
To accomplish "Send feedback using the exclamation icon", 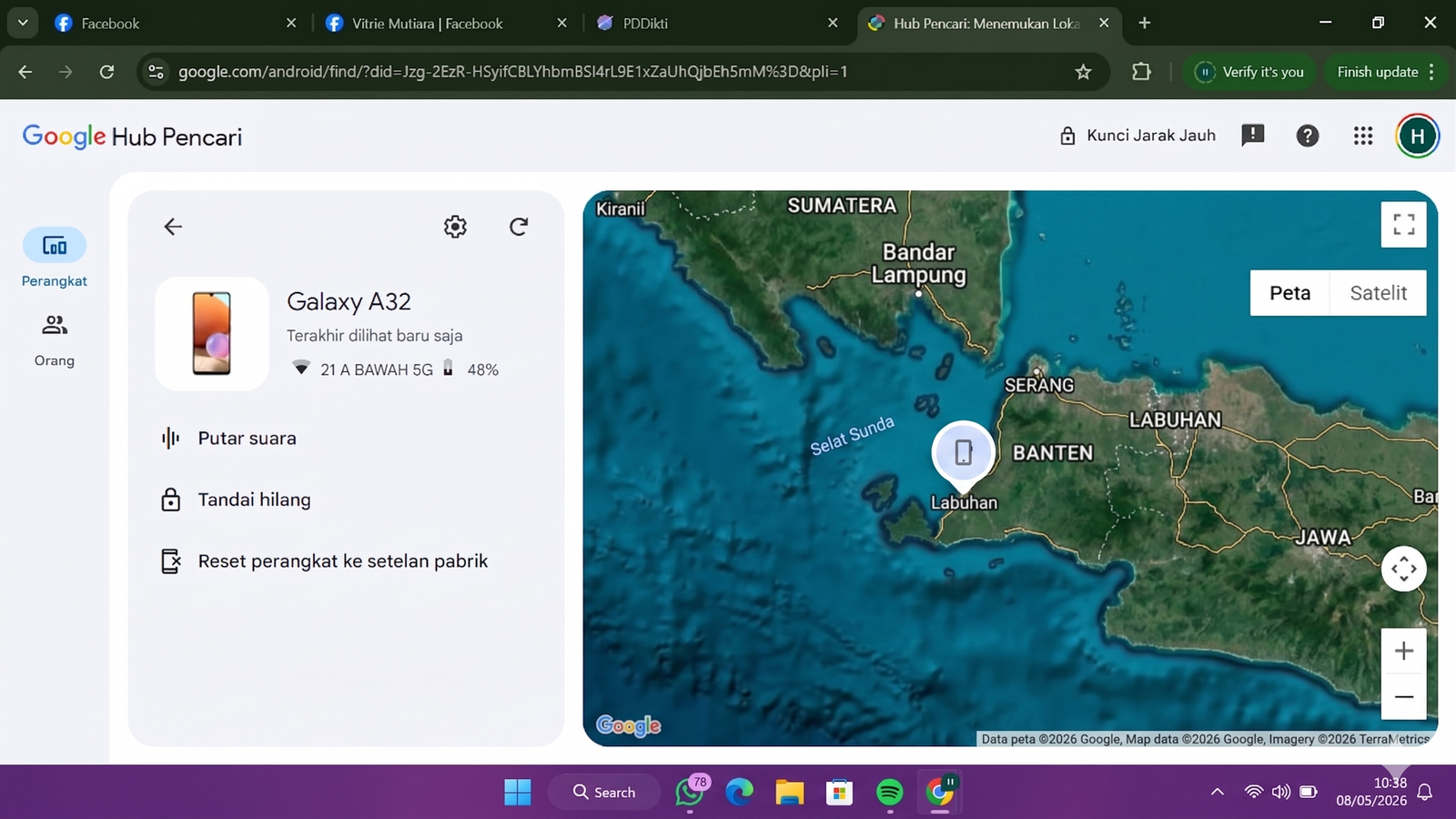I will coord(1253,136).
